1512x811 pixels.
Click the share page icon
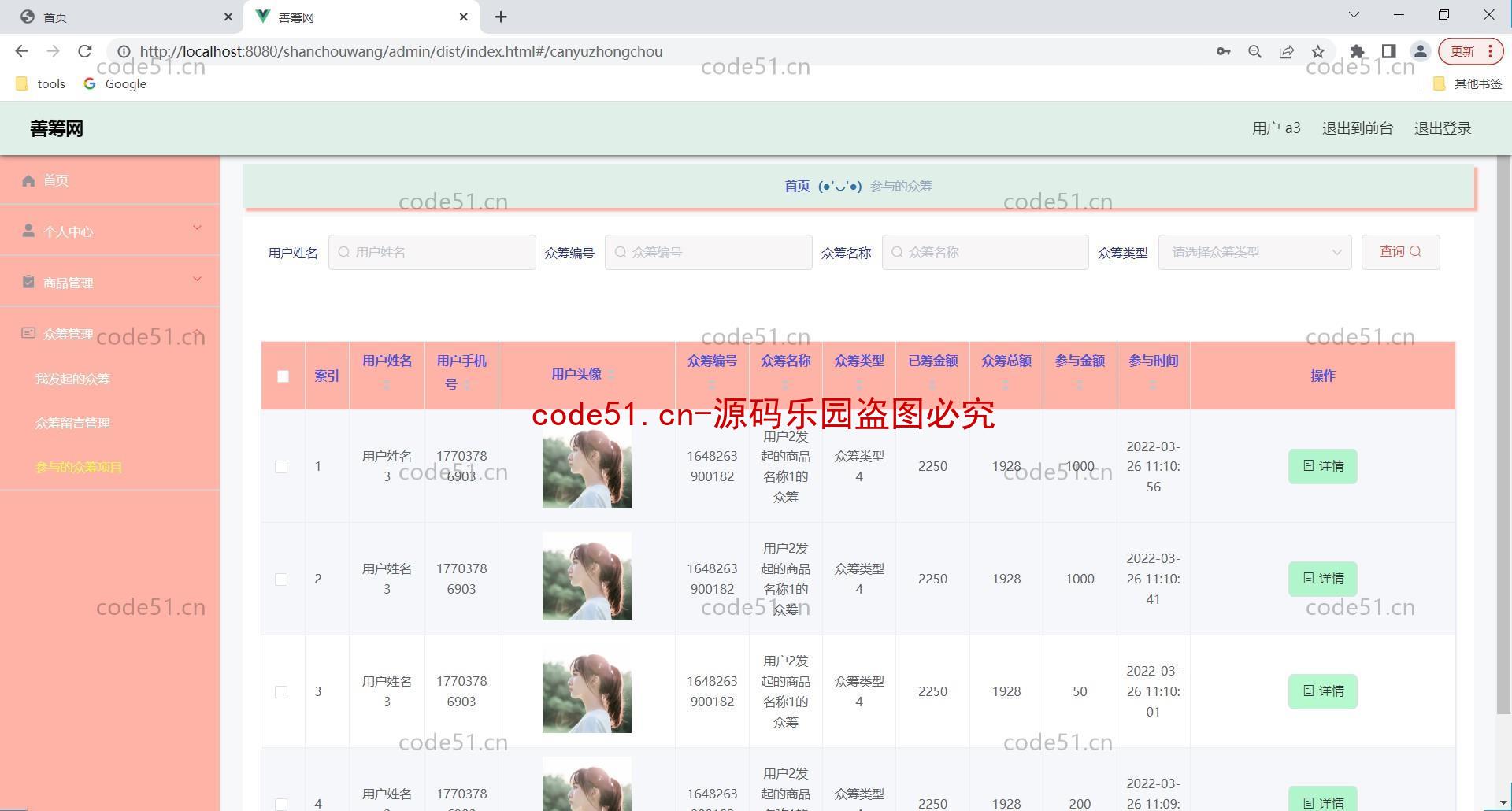1286,51
